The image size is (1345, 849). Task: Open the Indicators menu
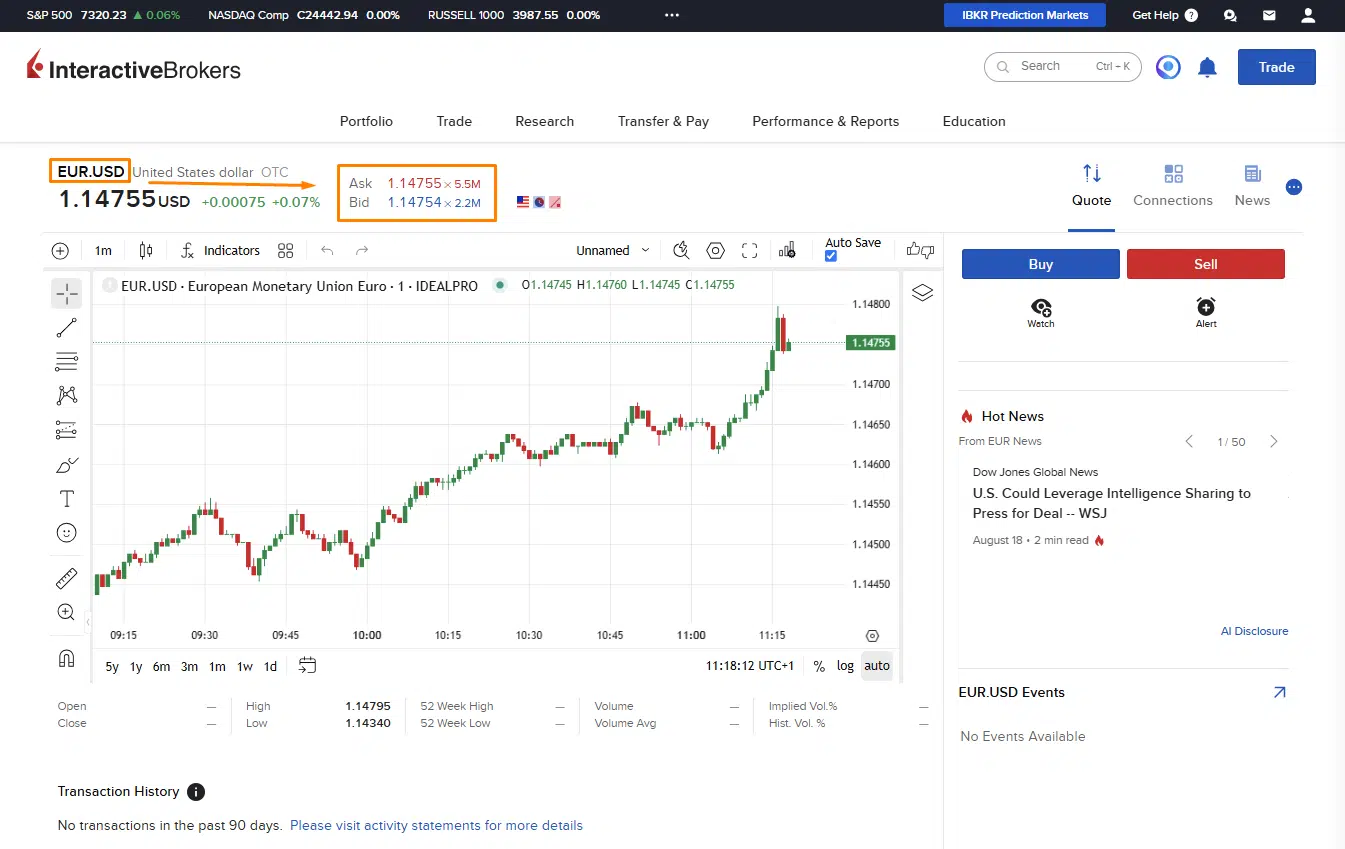pos(220,251)
